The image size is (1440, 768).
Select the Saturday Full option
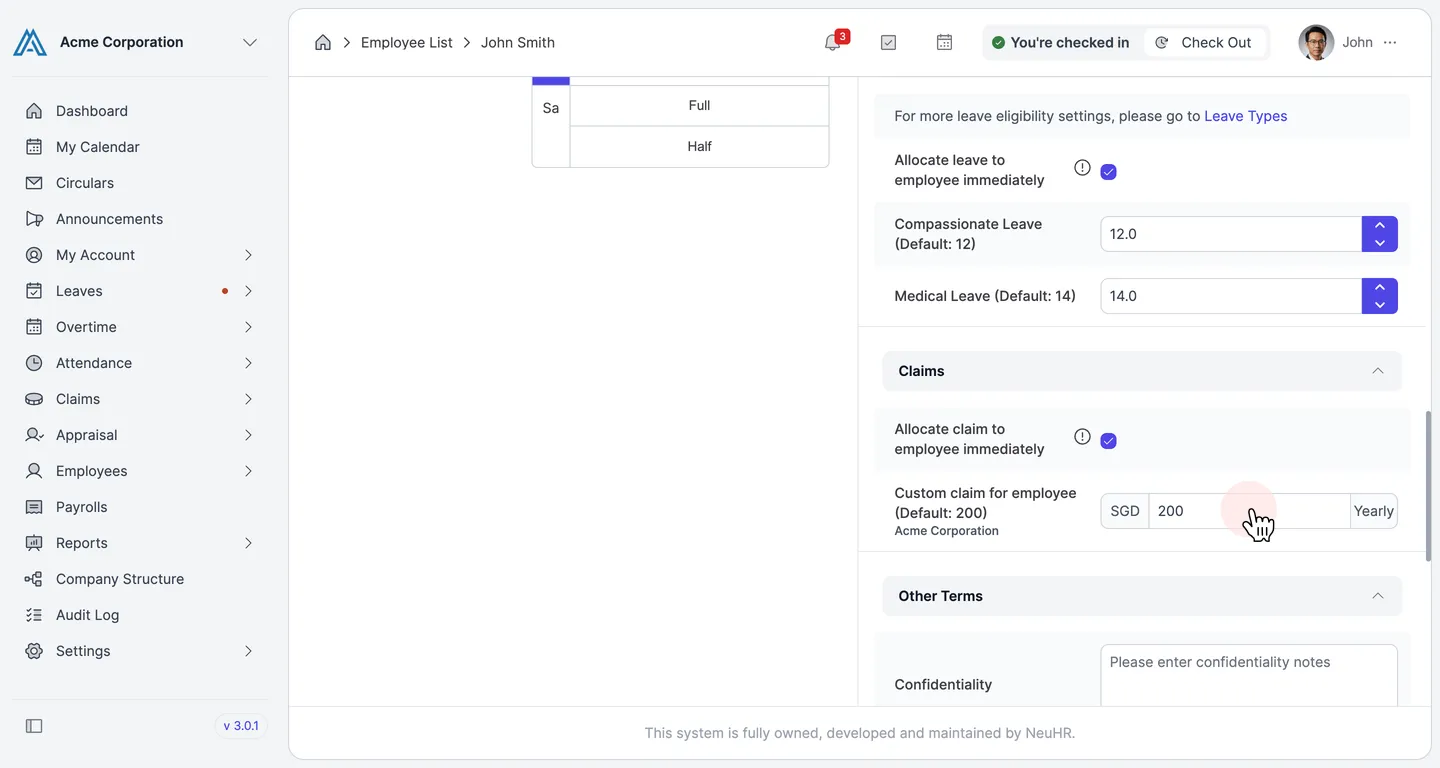pos(699,106)
